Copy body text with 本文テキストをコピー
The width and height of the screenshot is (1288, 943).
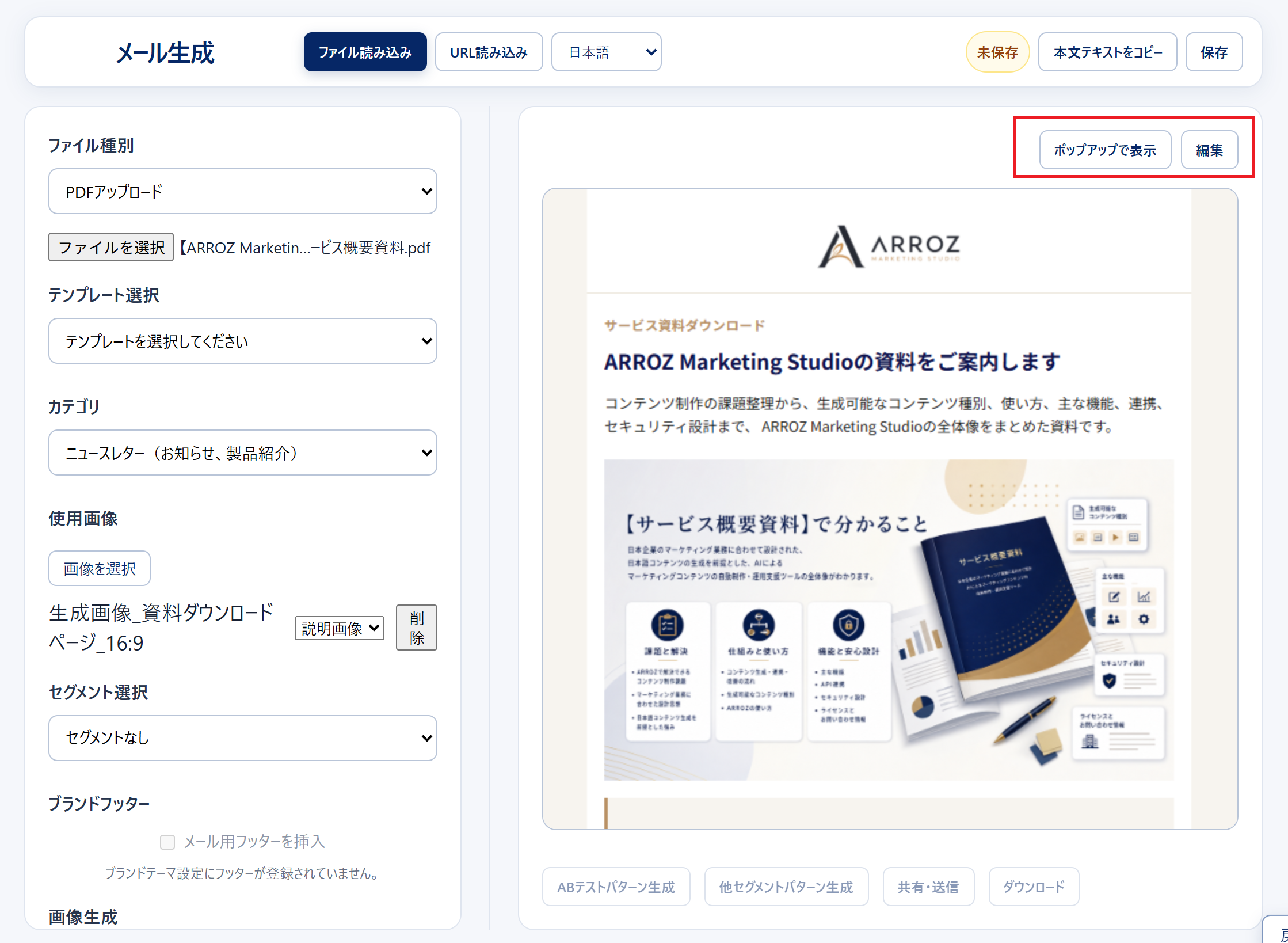[1107, 52]
